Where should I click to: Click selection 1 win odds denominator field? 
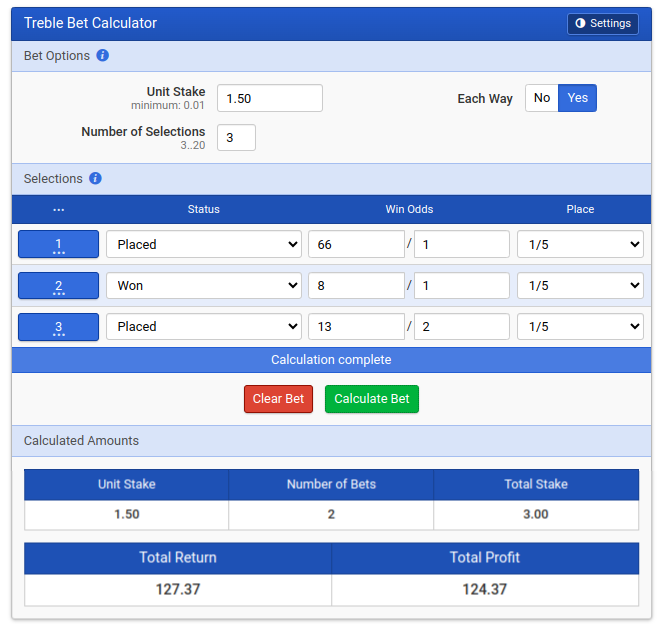pyautogui.click(x=462, y=244)
